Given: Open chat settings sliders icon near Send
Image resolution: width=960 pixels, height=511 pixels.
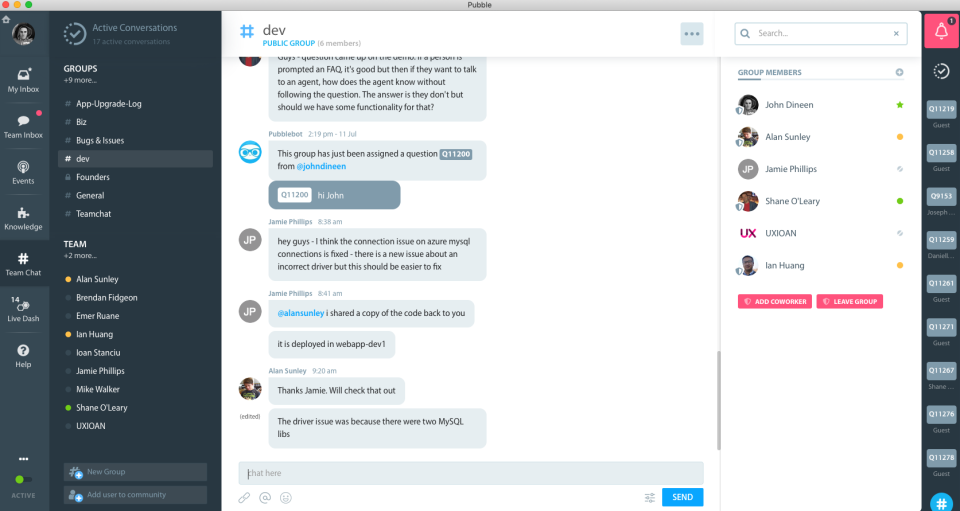Looking at the screenshot, I should [x=650, y=498].
